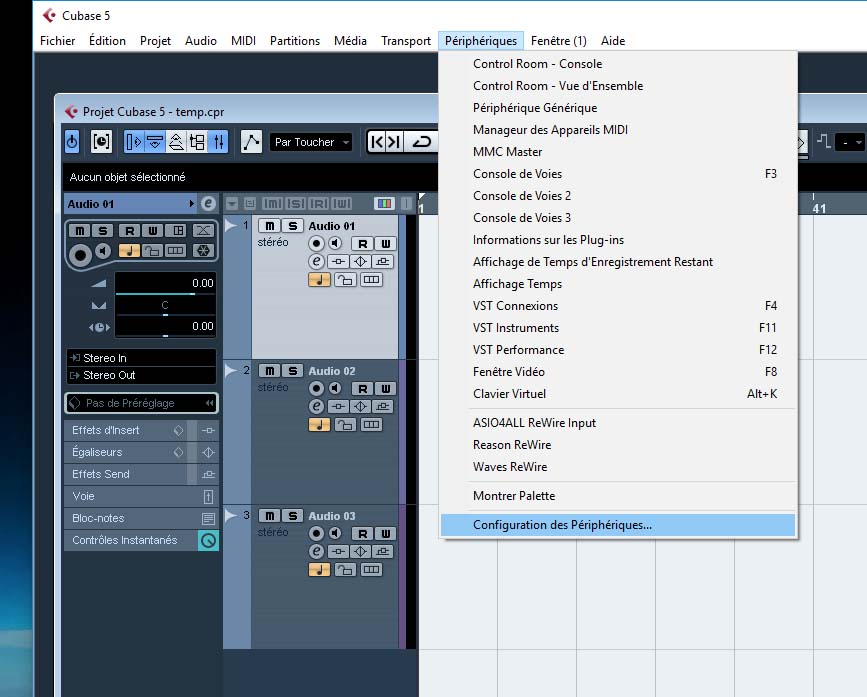Expand the Effets d'Insert inspector section
The width and height of the screenshot is (867, 697).
106,430
